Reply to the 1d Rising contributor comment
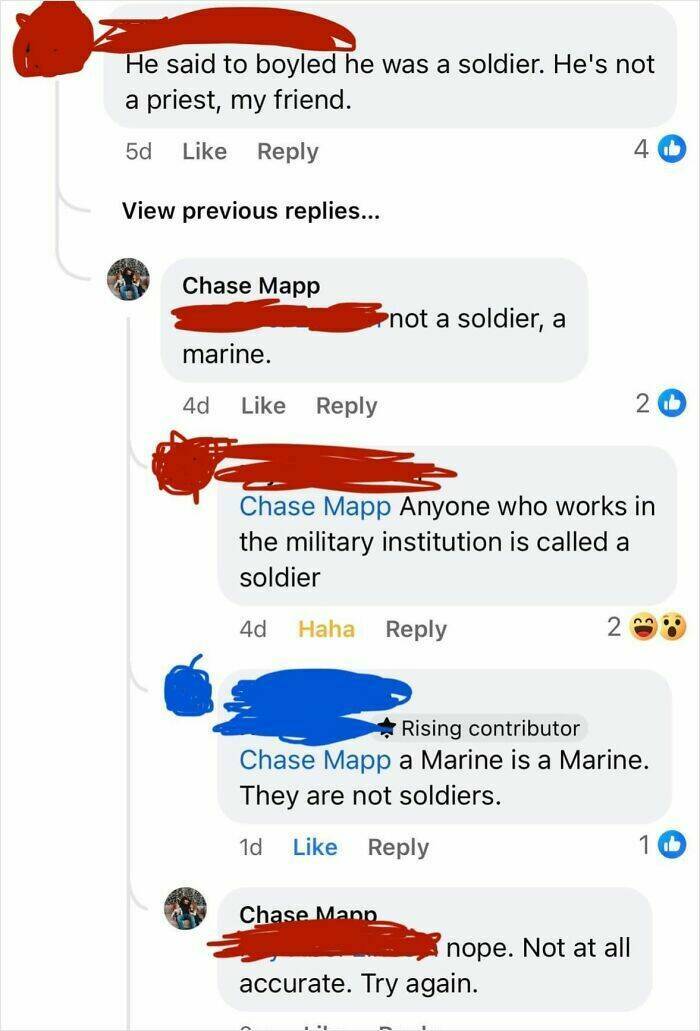The height and width of the screenshot is (1031, 700). 398,847
